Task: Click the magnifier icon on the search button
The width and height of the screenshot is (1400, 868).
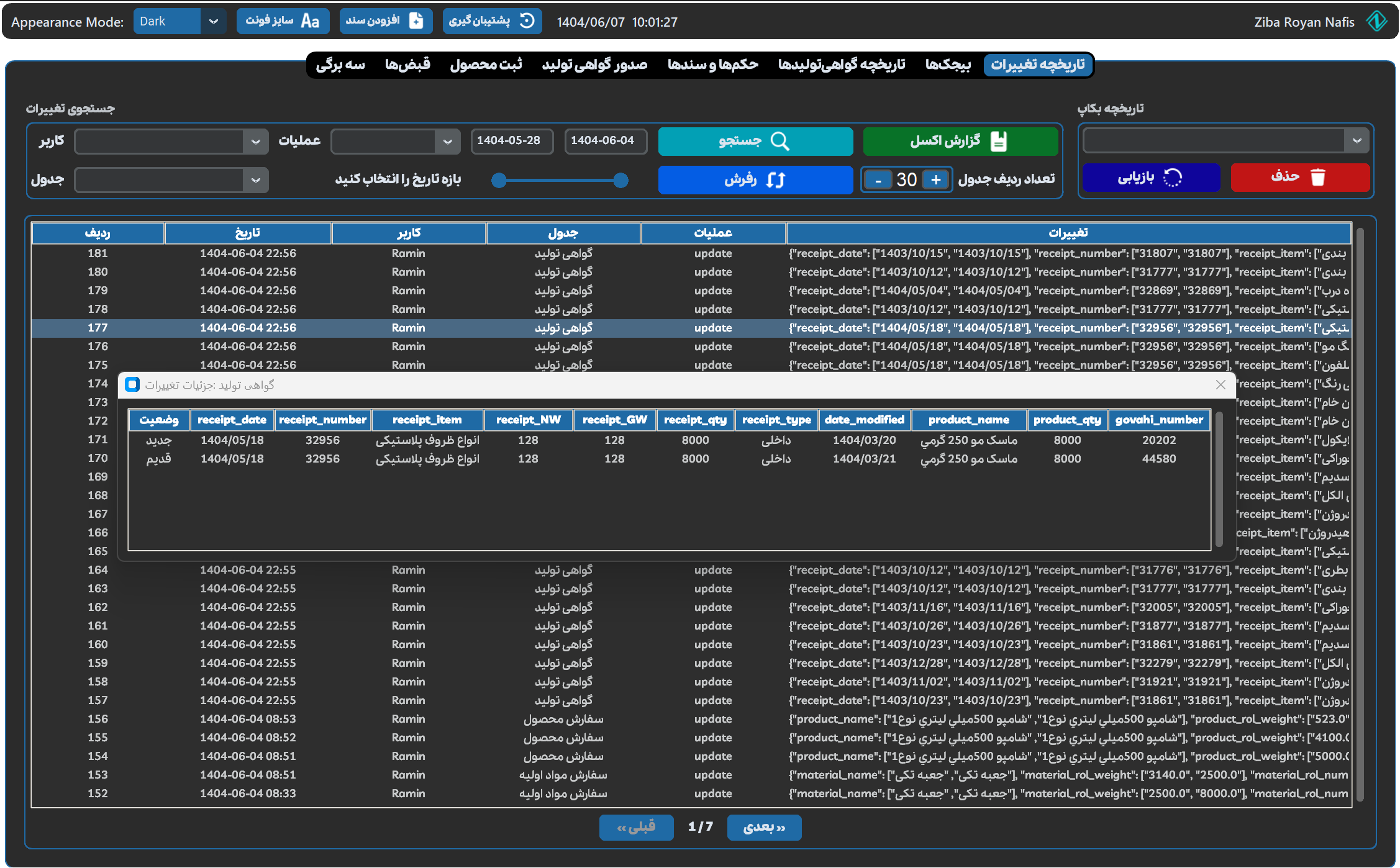Action: tap(780, 142)
